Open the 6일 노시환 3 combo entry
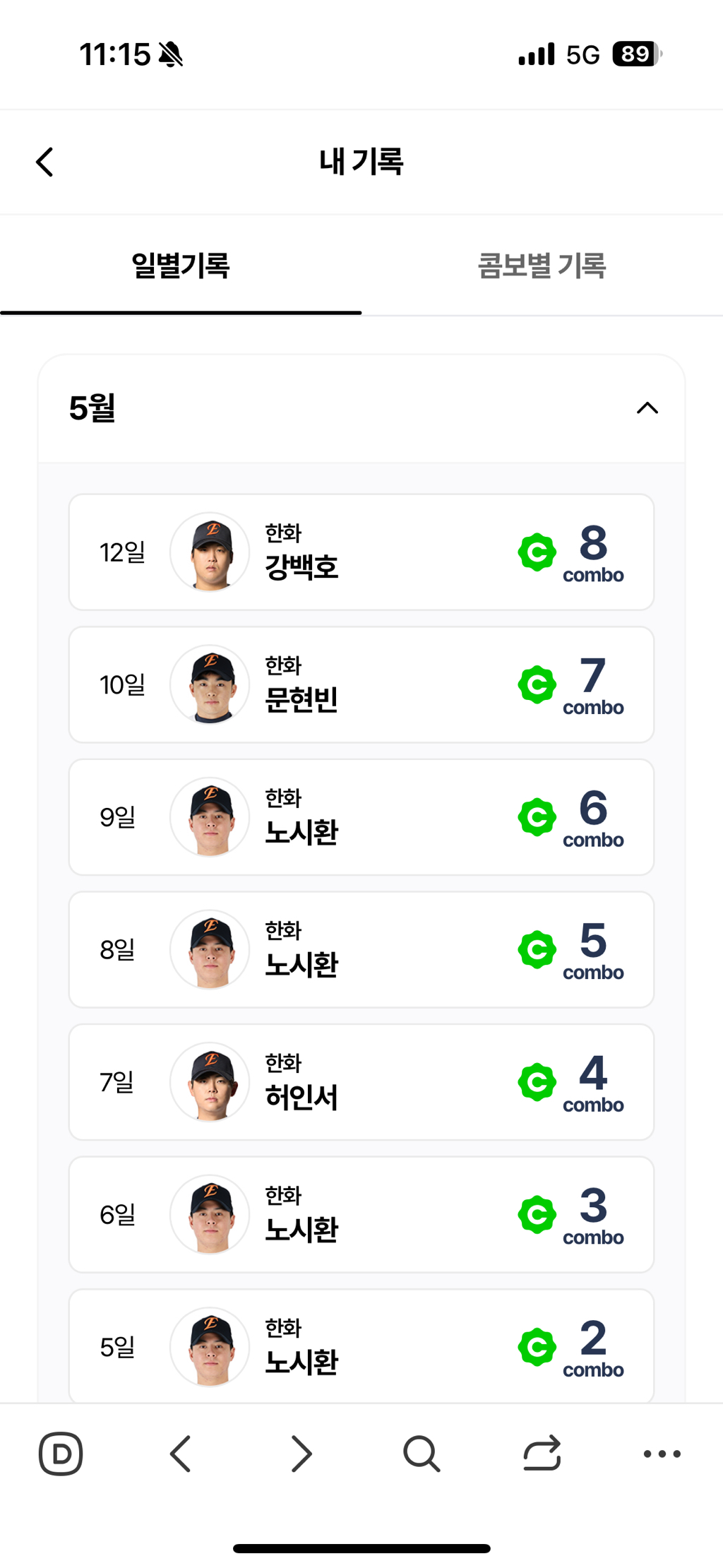Image resolution: width=723 pixels, height=1568 pixels. [x=361, y=1214]
